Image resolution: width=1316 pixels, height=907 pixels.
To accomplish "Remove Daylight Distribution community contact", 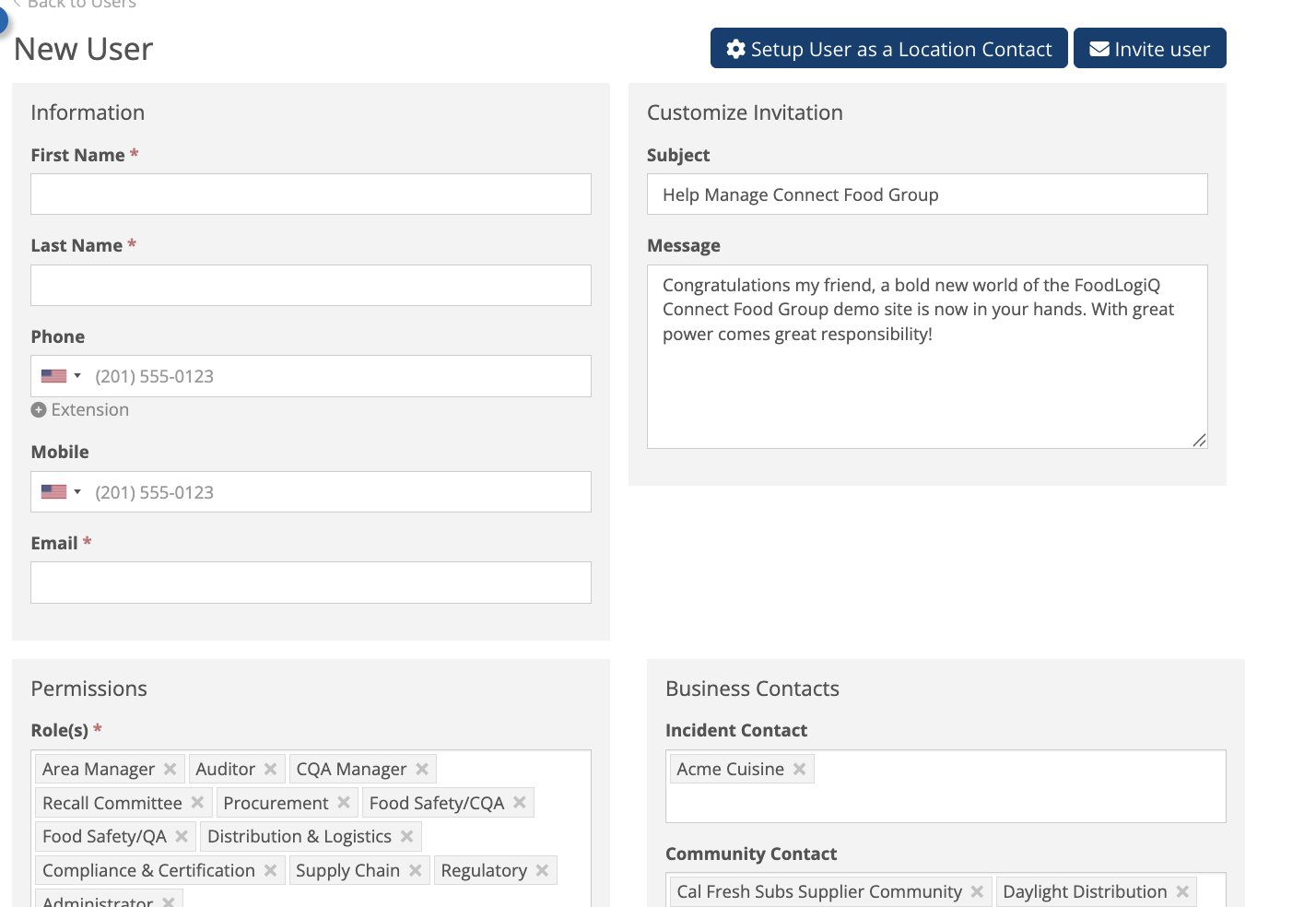I will (1182, 891).
